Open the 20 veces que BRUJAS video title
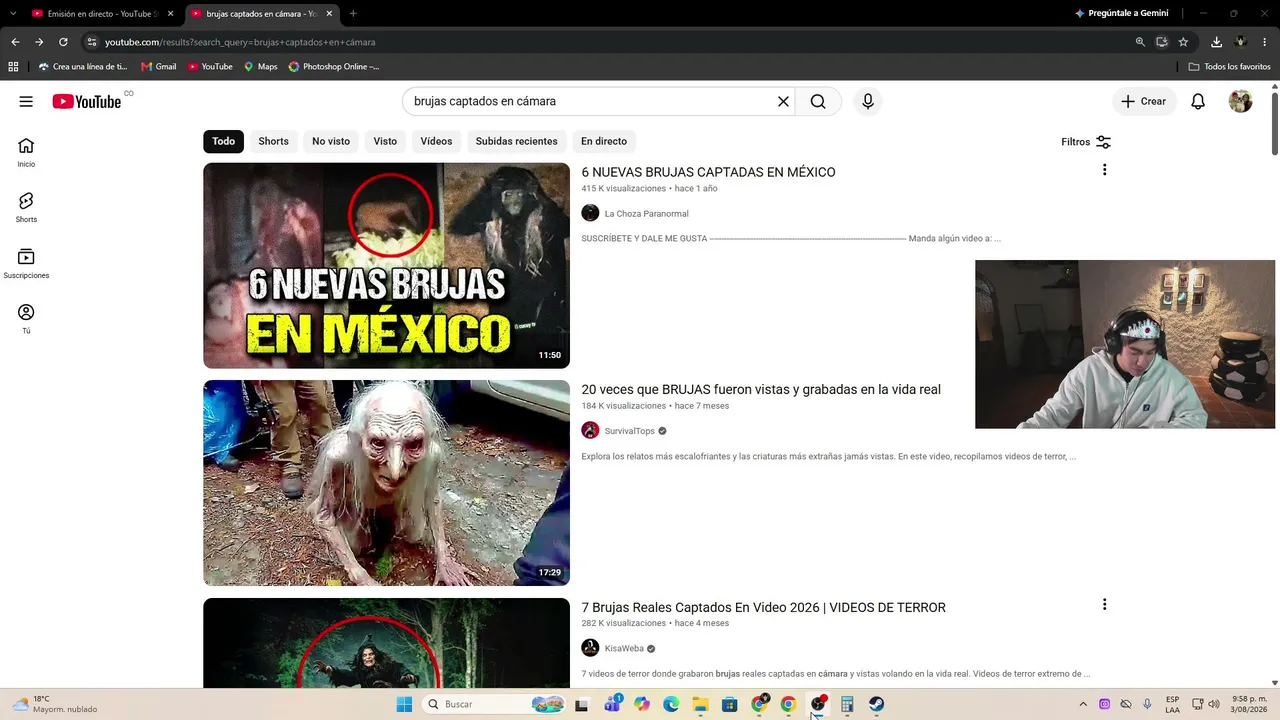Viewport: 1280px width, 720px height. click(761, 390)
